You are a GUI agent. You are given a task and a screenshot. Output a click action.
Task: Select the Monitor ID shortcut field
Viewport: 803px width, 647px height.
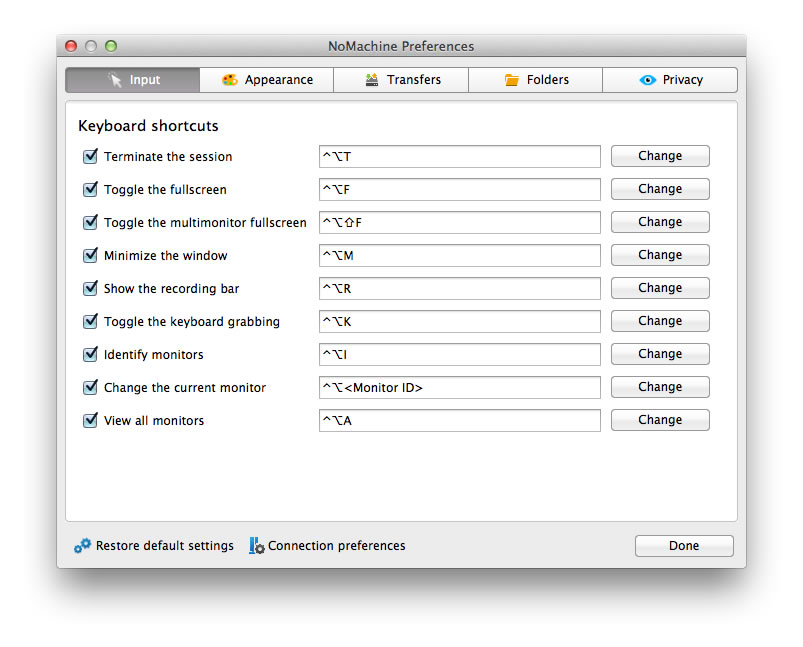point(459,387)
